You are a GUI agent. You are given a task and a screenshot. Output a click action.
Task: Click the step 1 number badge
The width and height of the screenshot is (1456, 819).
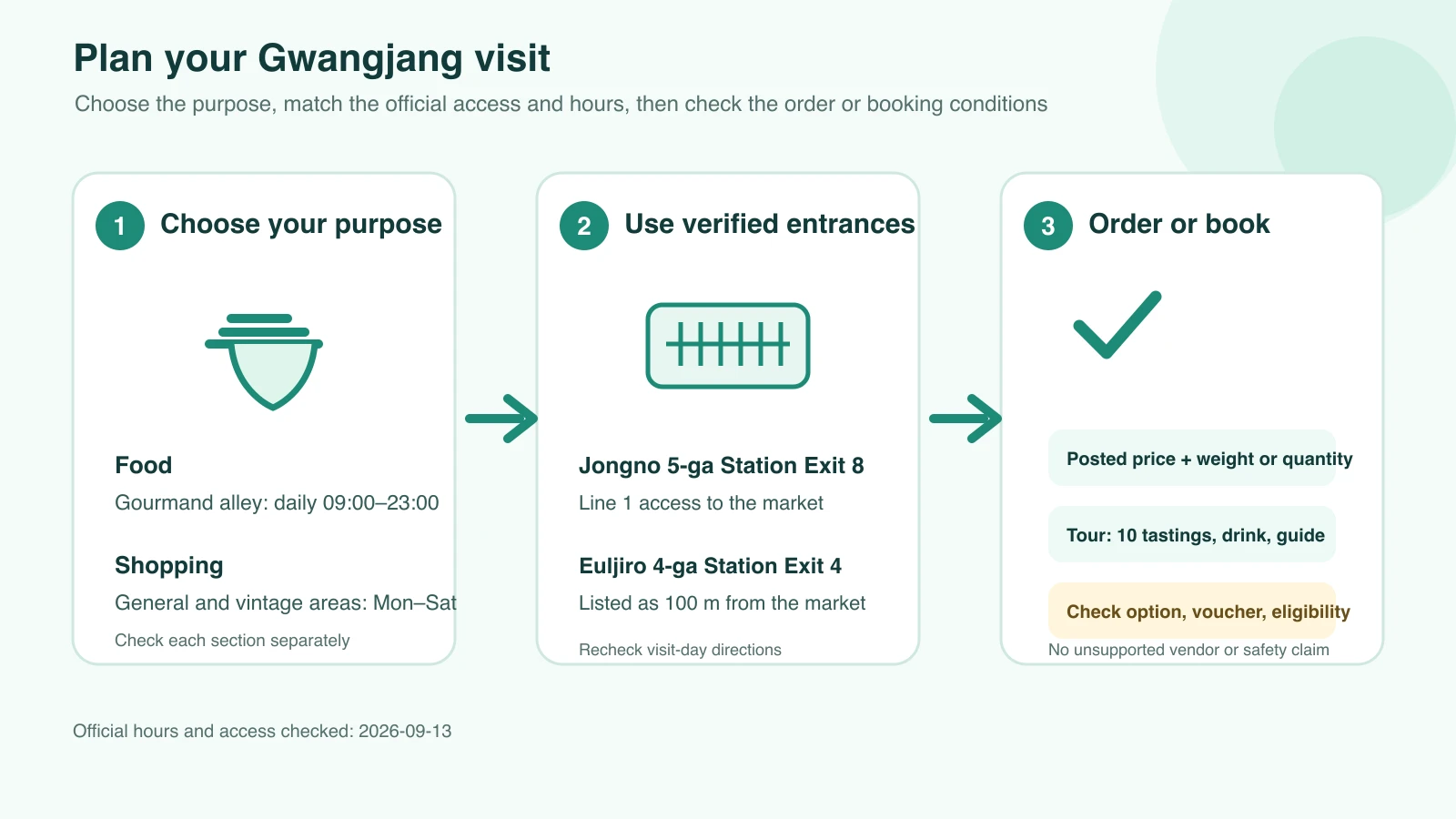tap(120, 226)
